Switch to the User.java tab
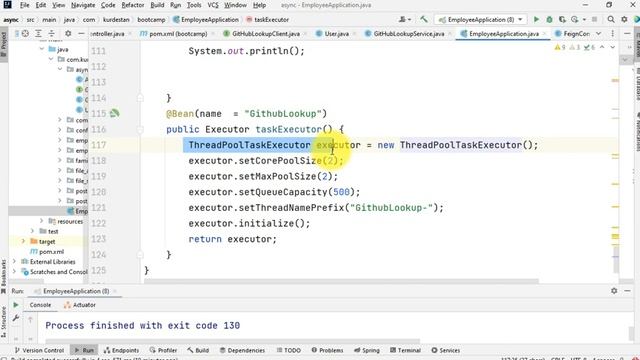The height and width of the screenshot is (360, 640). pos(336,34)
